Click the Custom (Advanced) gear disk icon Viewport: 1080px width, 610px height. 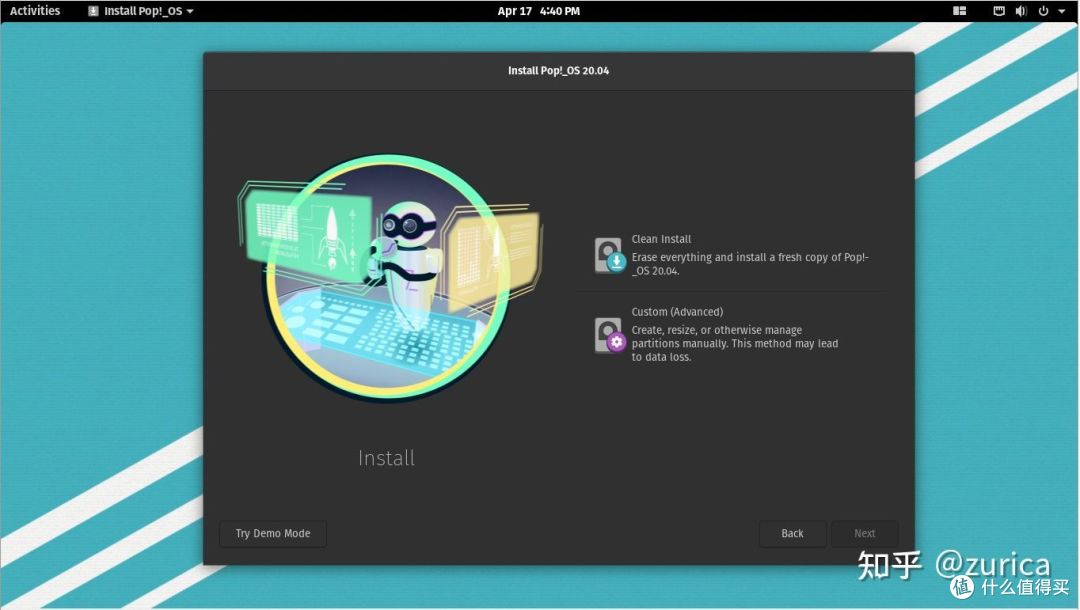(610, 335)
